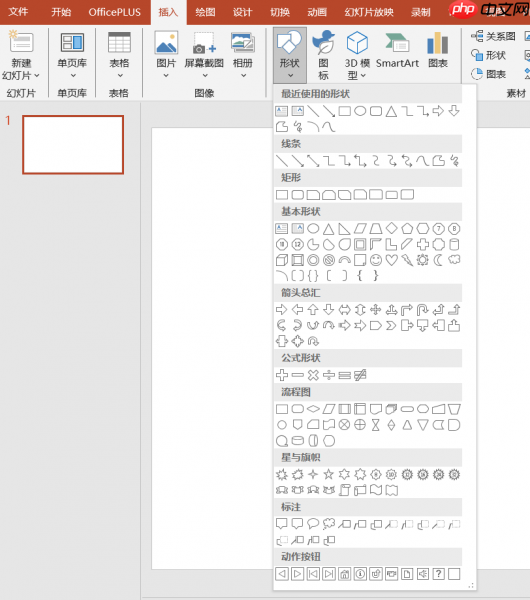Pick the help question-mark action button
This screenshot has width=530, height=600.
tap(439, 574)
